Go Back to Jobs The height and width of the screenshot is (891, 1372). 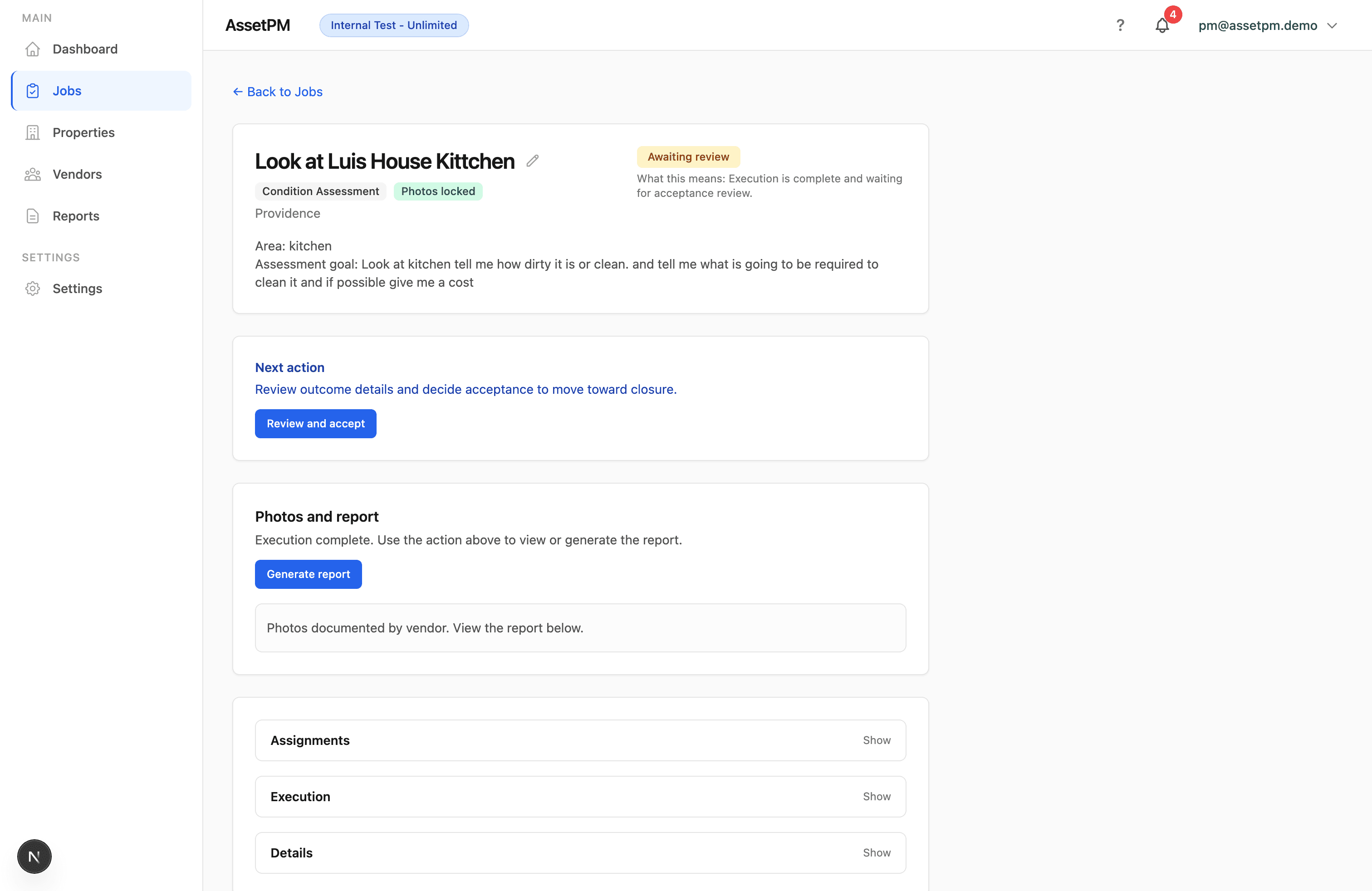pos(278,92)
